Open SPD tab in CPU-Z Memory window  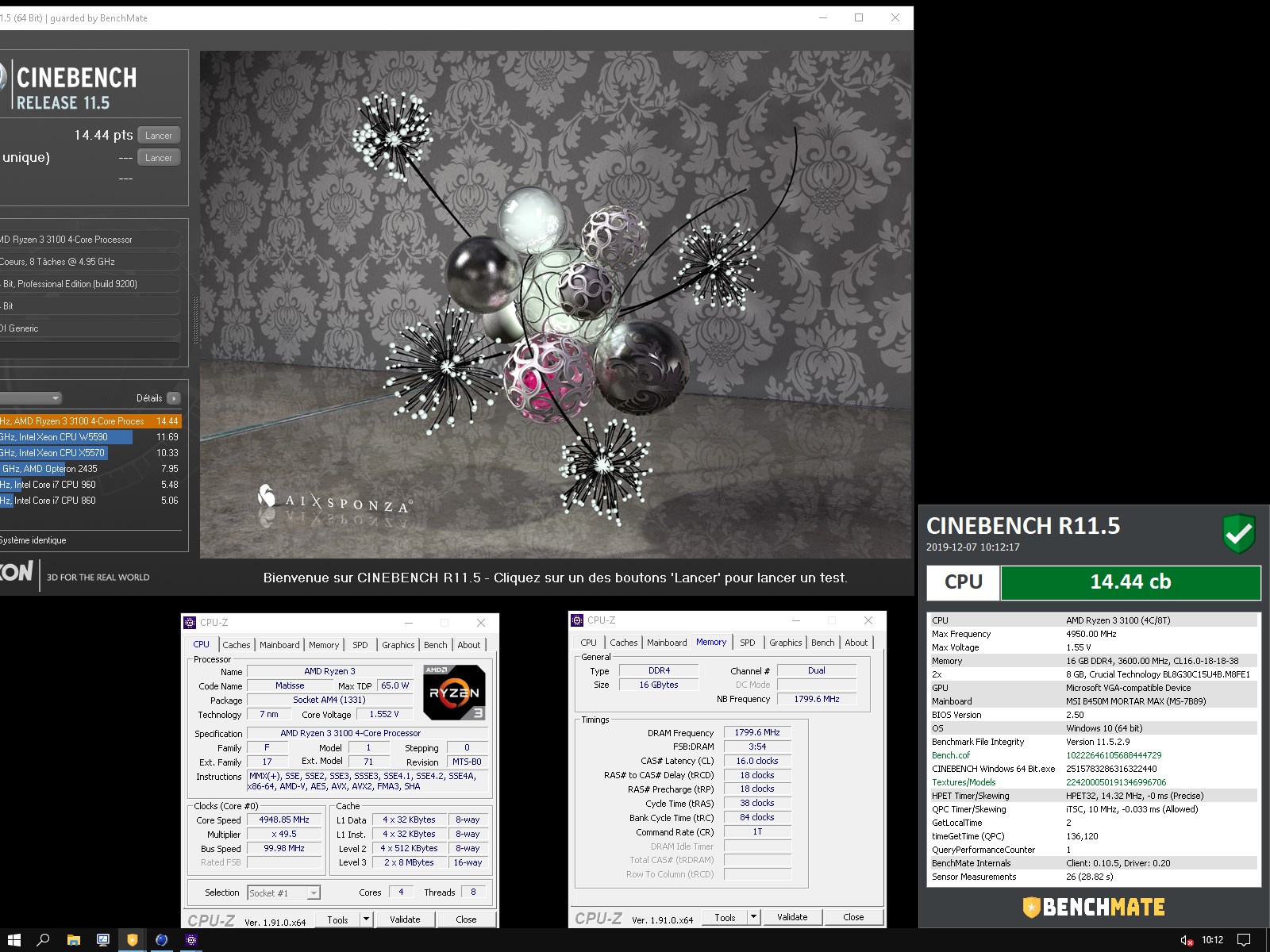coord(748,643)
